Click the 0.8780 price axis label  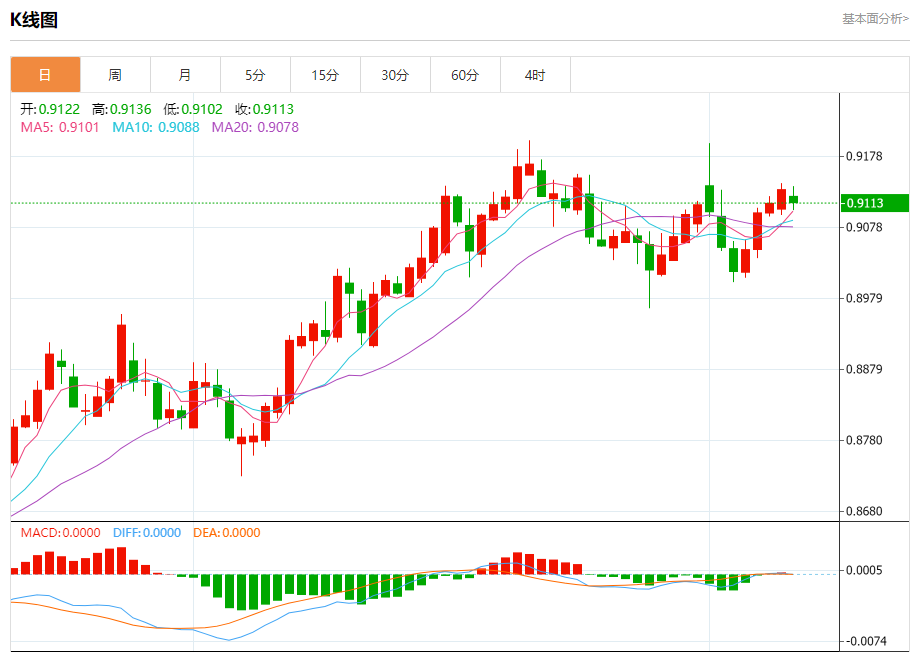865,440
